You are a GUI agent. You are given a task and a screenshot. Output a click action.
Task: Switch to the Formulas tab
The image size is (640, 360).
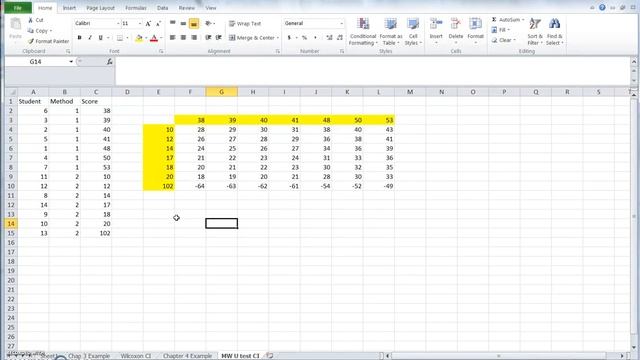tap(136, 8)
